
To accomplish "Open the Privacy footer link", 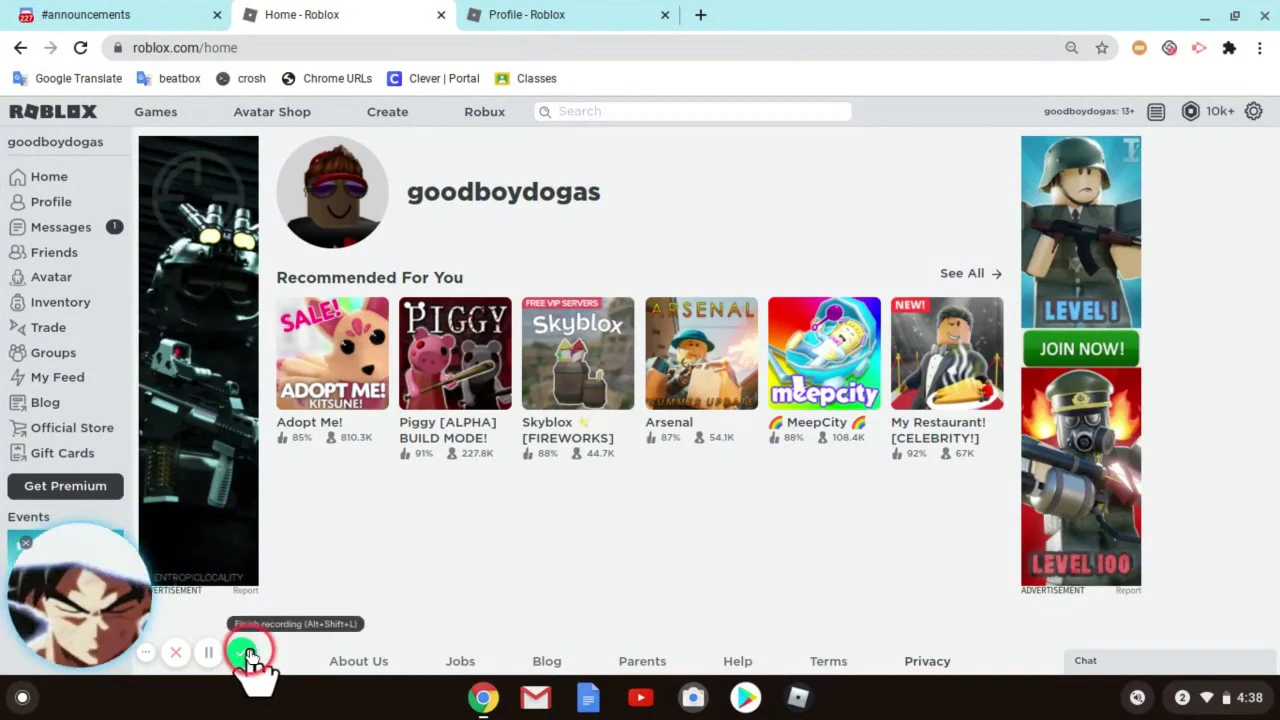I will 927,661.
